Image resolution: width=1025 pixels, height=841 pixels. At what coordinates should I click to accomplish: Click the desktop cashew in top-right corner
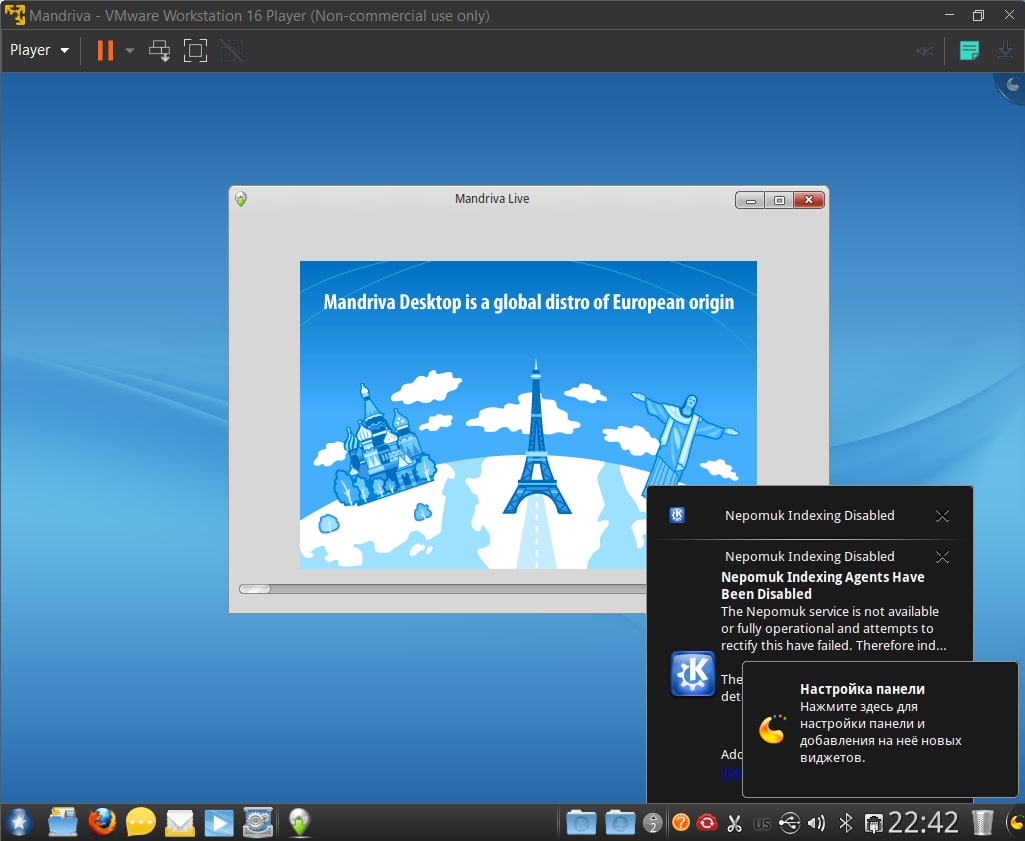pyautogui.click(x=1012, y=85)
